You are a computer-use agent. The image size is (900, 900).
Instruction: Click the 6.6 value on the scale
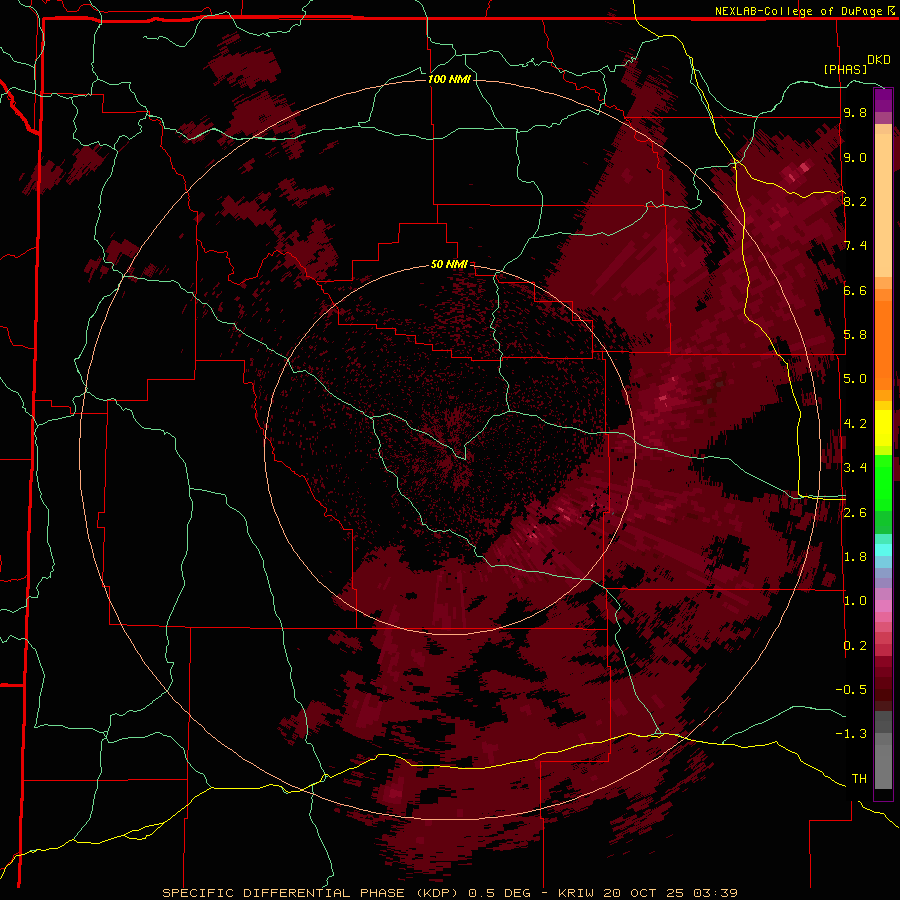855,290
